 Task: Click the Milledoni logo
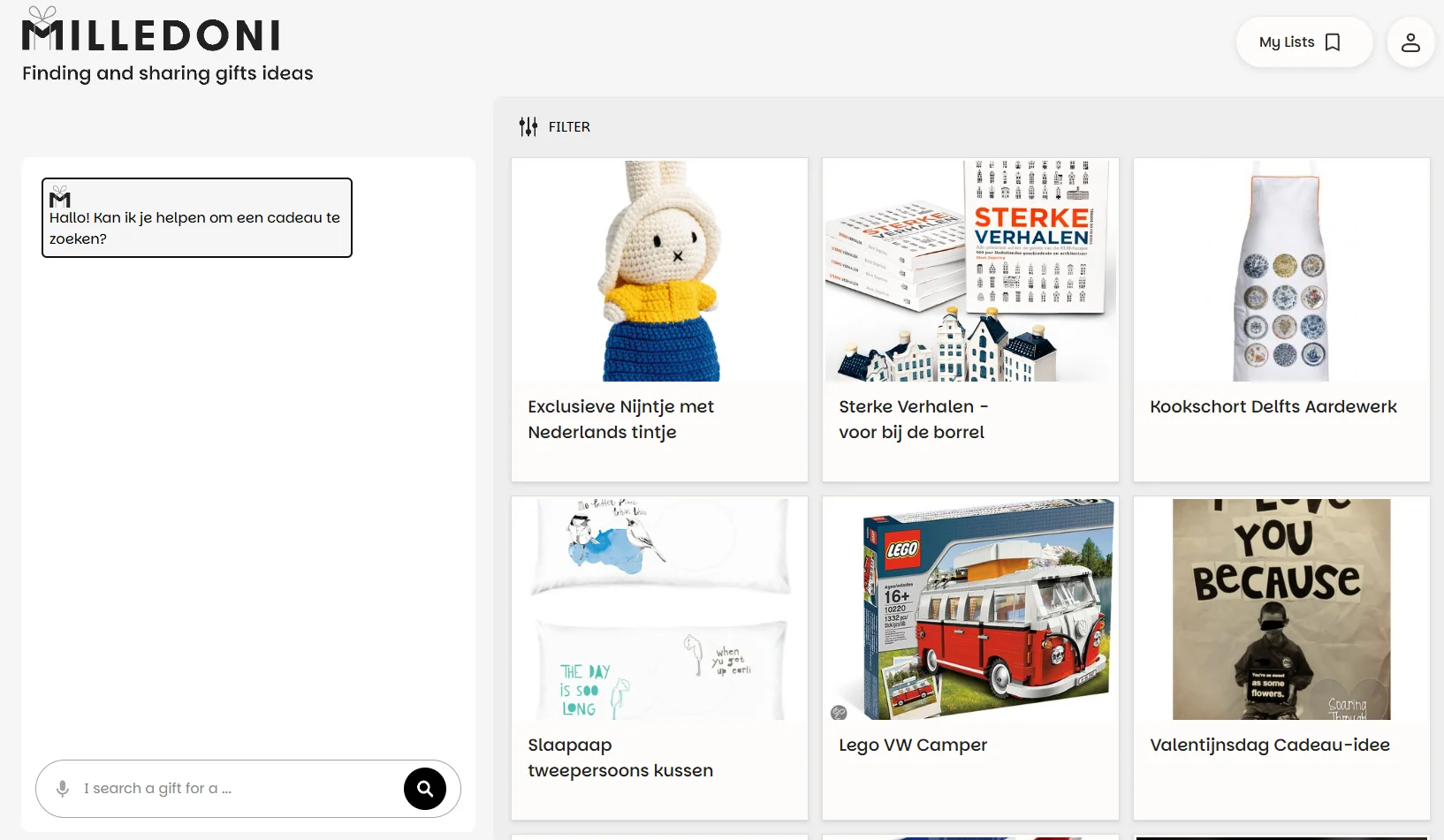[151, 30]
